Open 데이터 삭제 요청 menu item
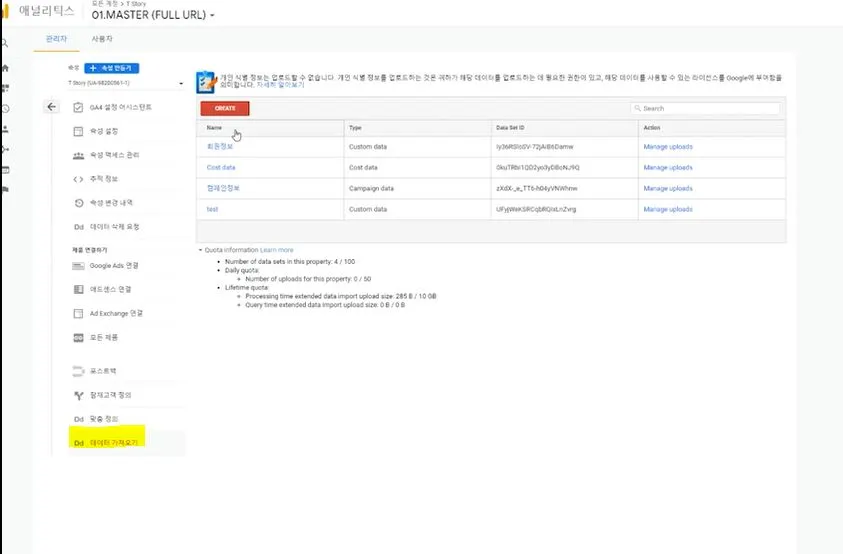 [115, 227]
